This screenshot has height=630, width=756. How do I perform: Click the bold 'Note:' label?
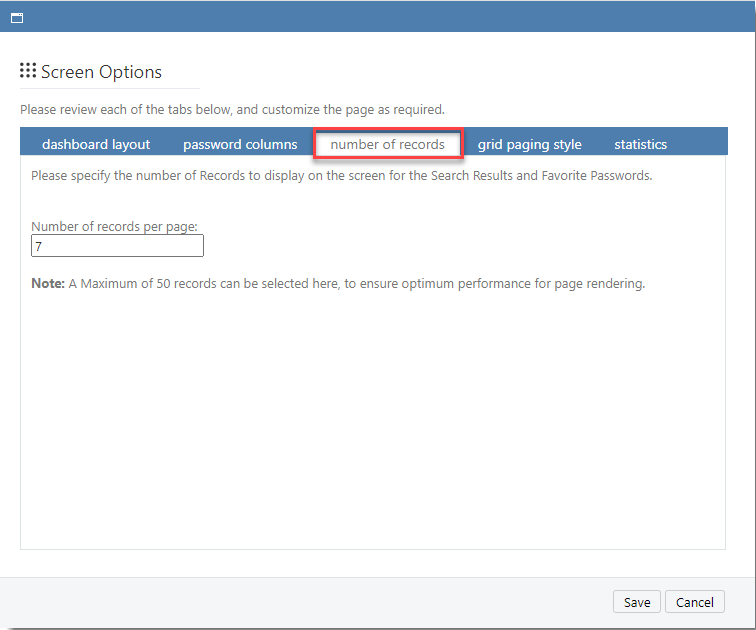tap(48, 283)
